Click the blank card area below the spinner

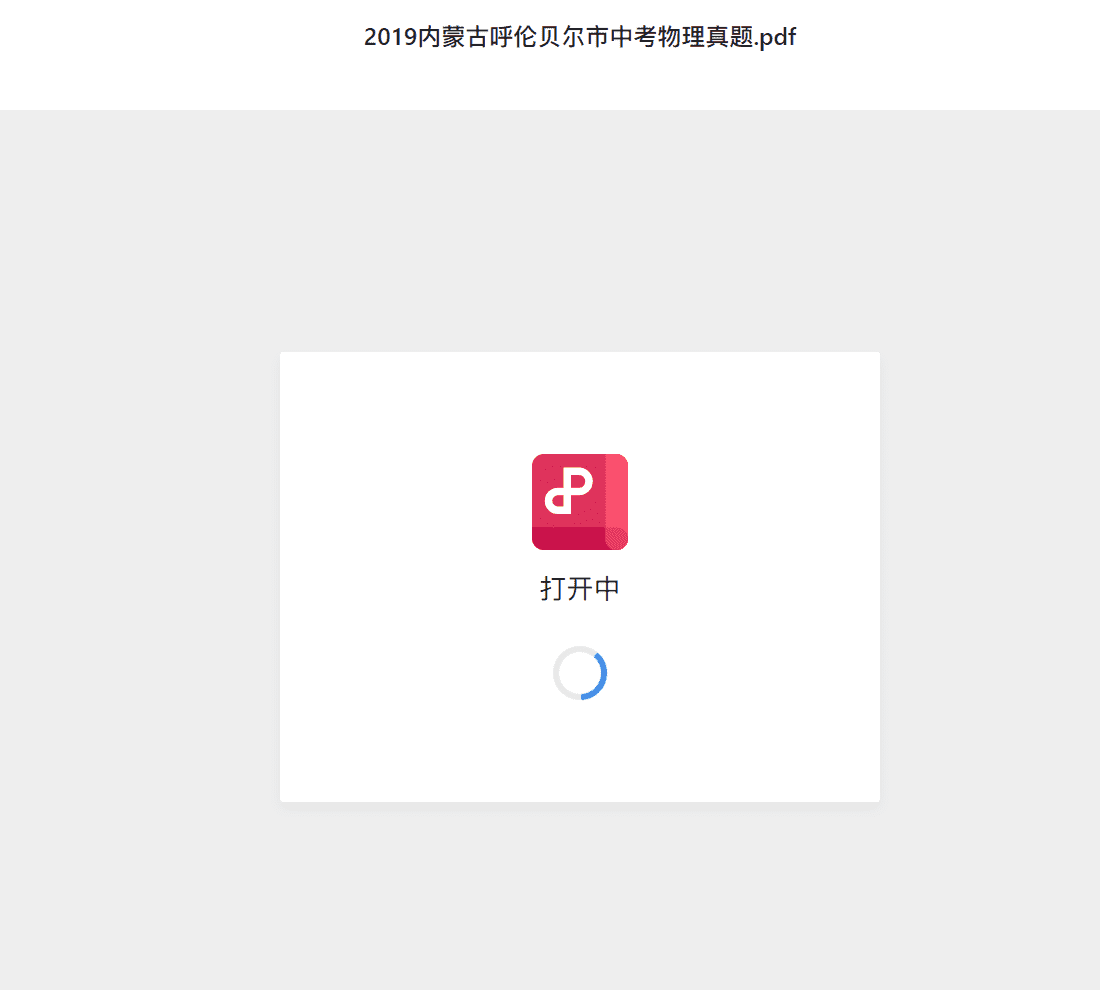click(x=579, y=751)
